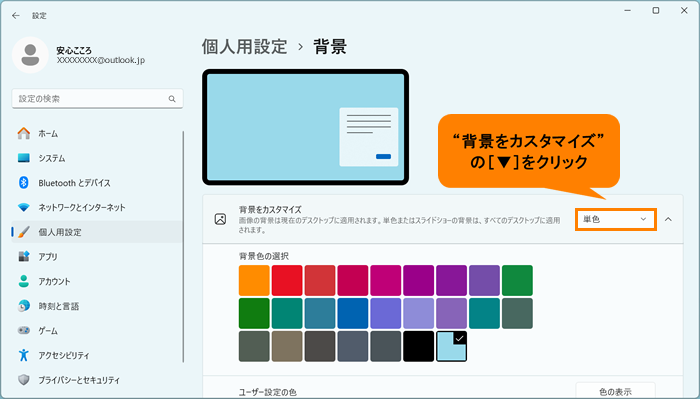Viewport: 700px width, 399px height.
Task: Minimize the settings window
Action: click(x=628, y=10)
